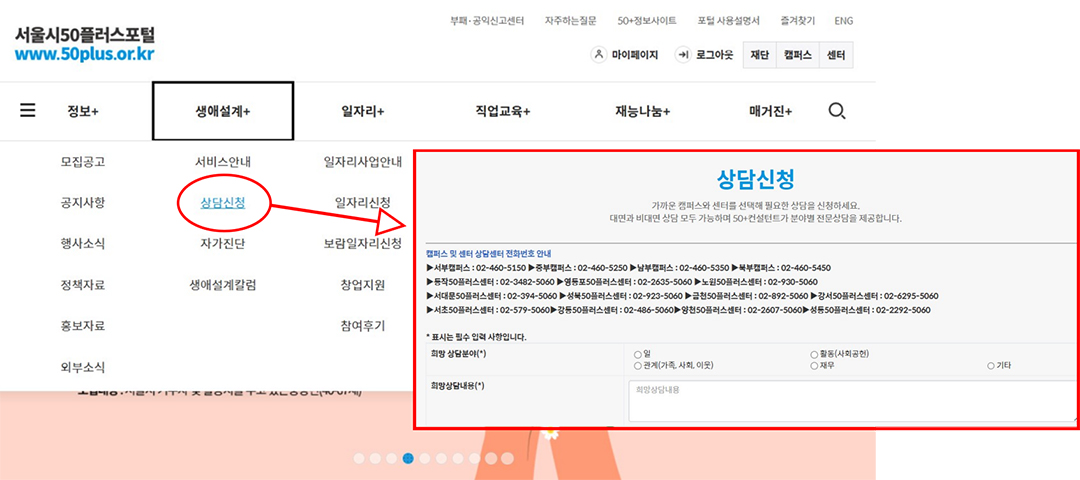The width and height of the screenshot is (1080, 480).
Task: Expand the 일자리+ menu
Action: tap(362, 111)
